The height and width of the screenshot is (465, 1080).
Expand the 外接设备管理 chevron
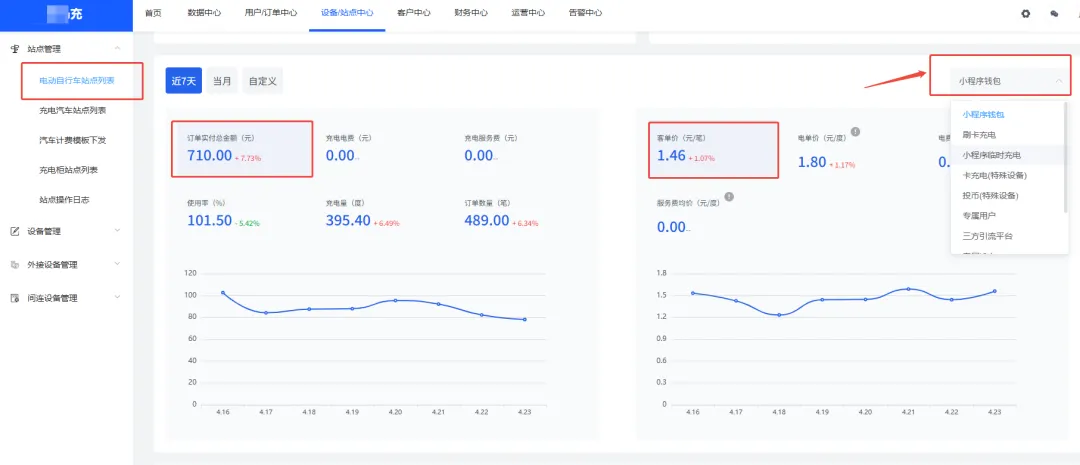117,265
